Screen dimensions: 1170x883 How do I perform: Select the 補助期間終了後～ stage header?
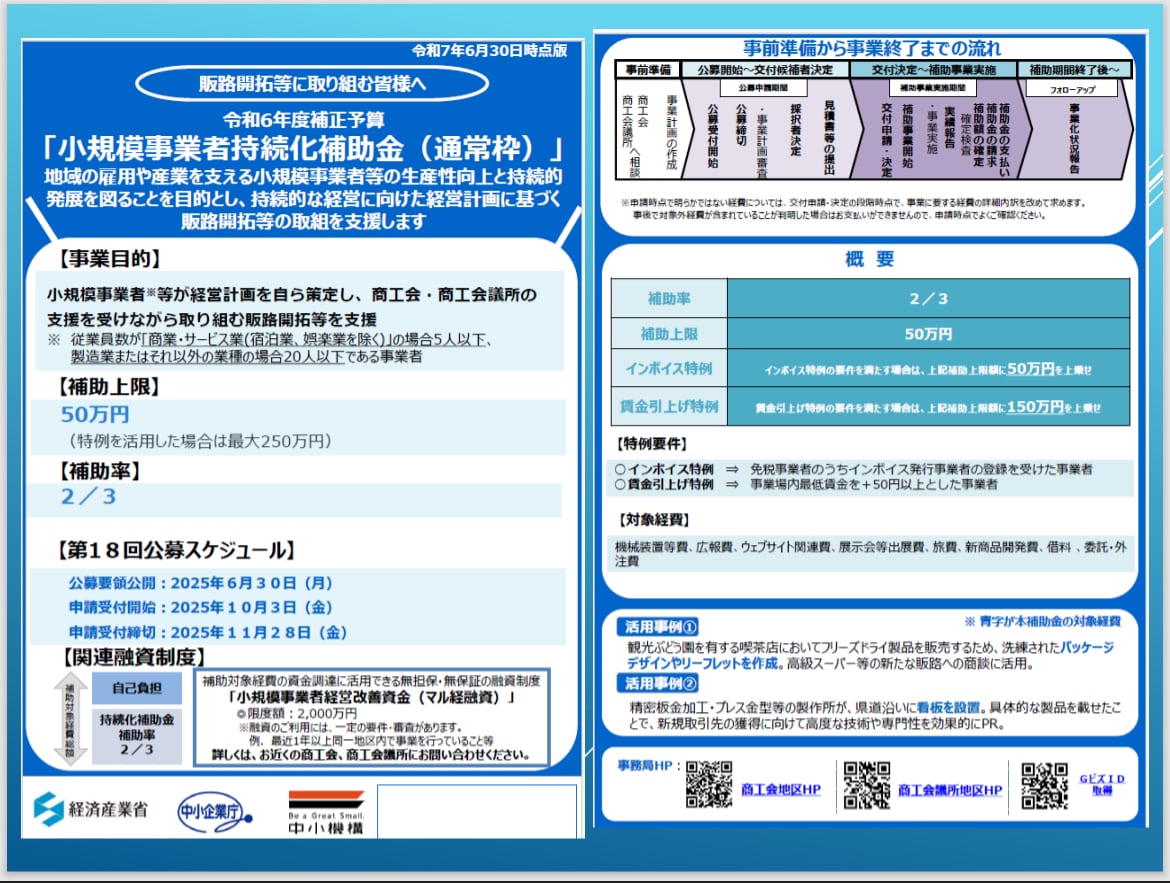coord(1074,69)
